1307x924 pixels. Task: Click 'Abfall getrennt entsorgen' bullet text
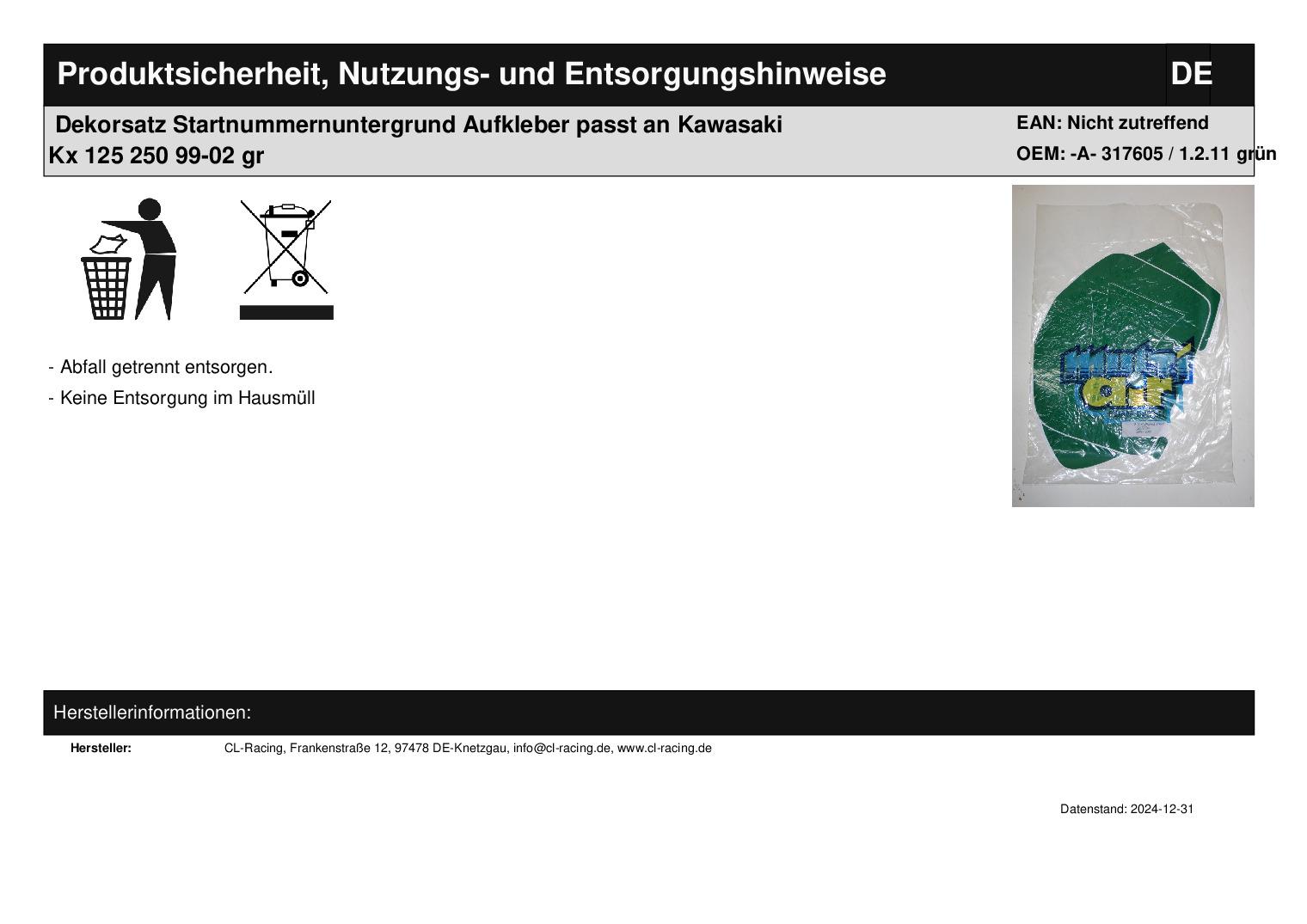(x=166, y=367)
